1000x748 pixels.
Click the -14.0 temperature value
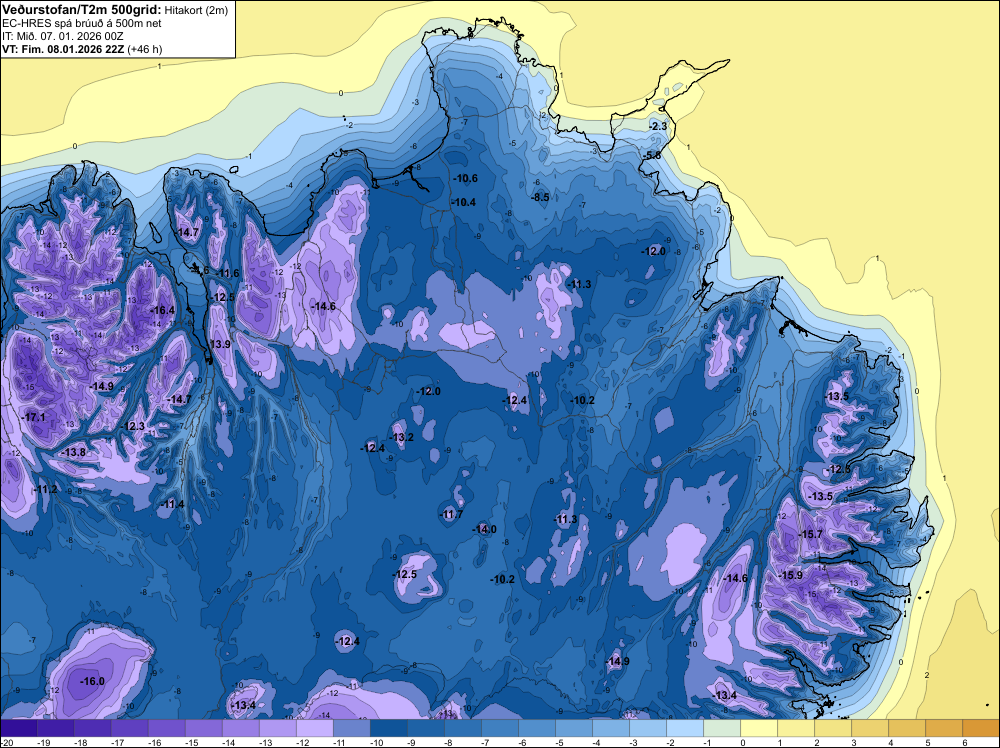pyautogui.click(x=484, y=529)
